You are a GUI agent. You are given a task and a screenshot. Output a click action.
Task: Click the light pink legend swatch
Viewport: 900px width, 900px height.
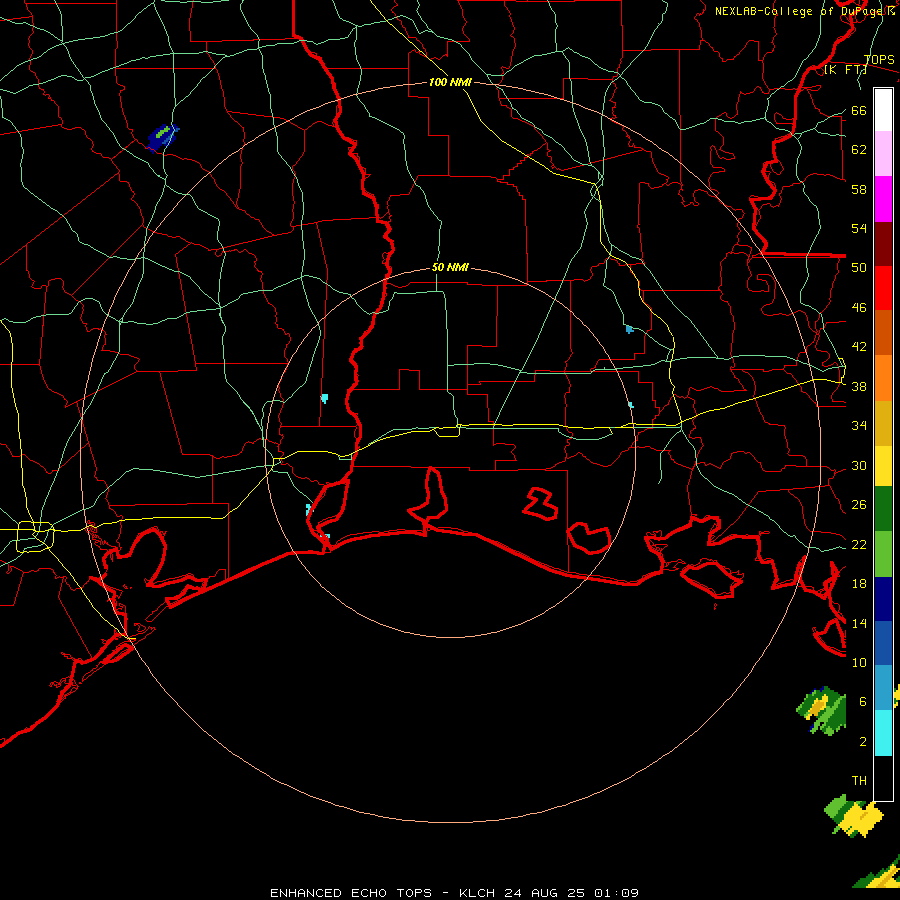pyautogui.click(x=883, y=154)
